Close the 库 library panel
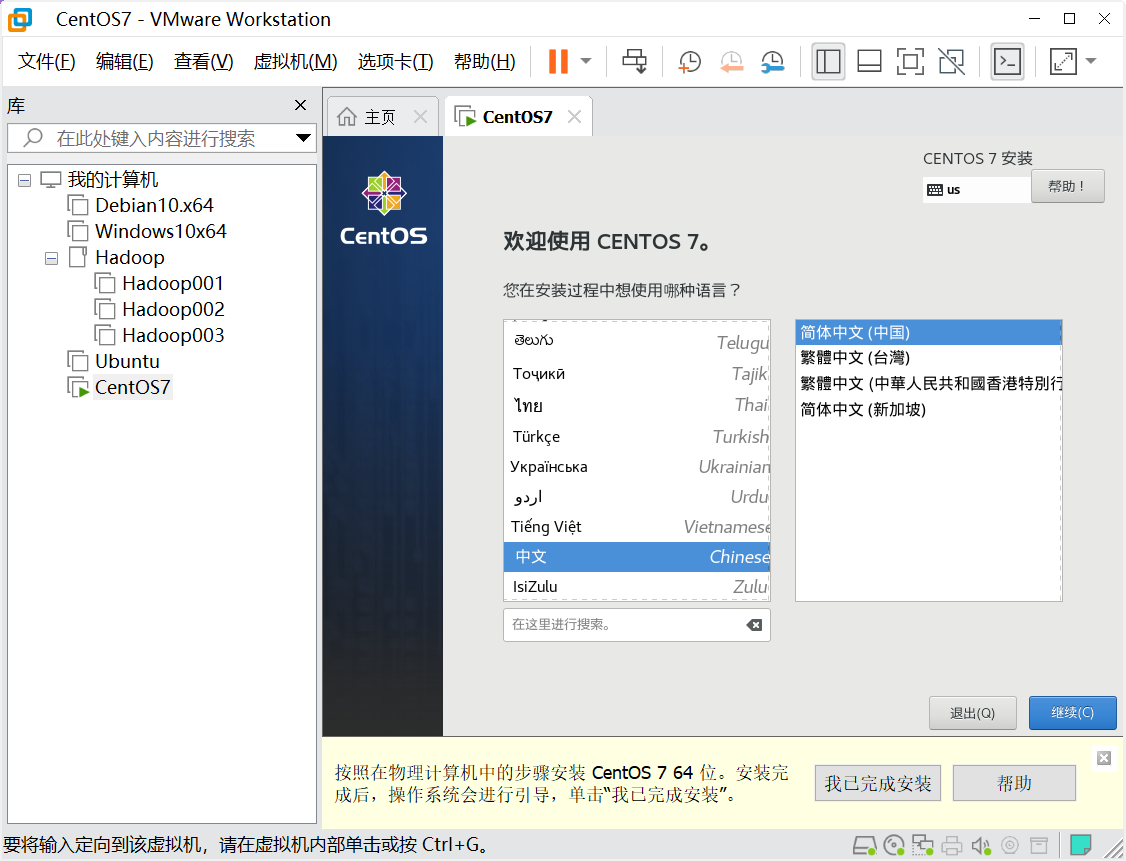 coord(300,106)
